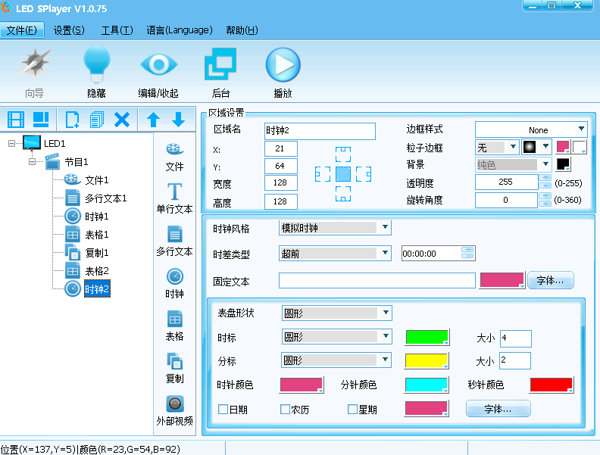
Task: Click the 隐藏 (Hide) lightbulb icon
Action: pyautogui.click(x=96, y=66)
